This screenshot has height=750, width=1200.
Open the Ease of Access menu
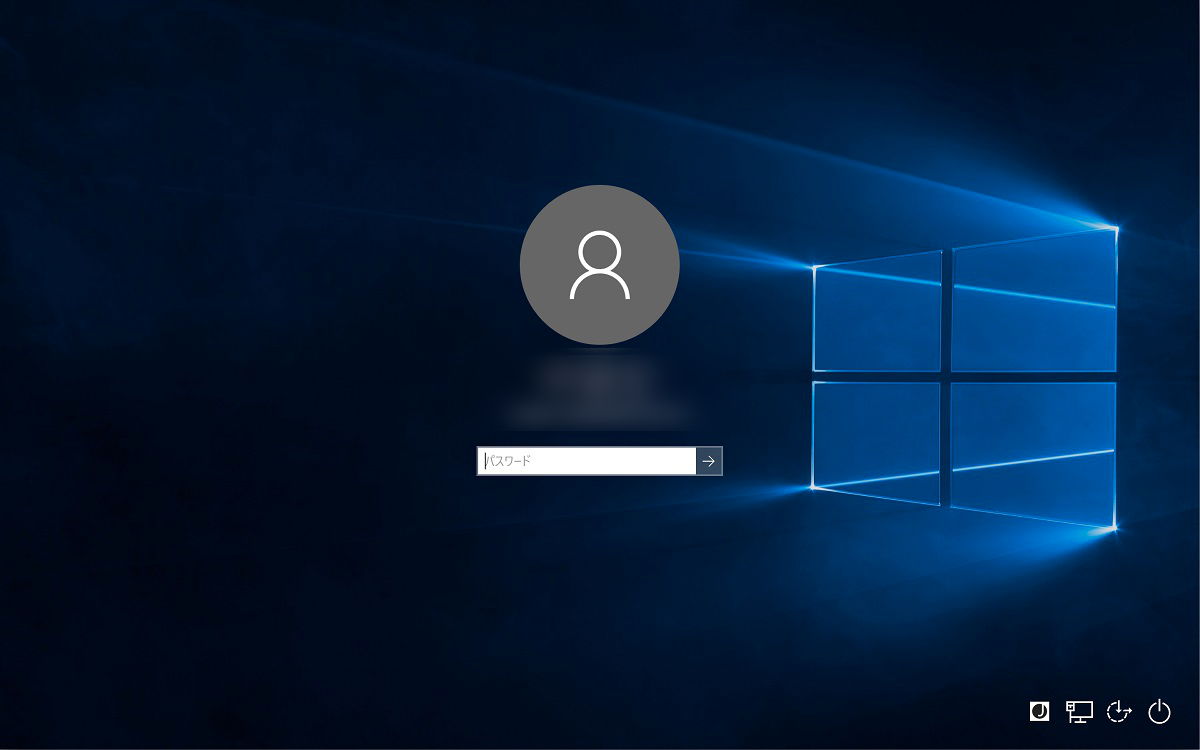tap(1119, 711)
